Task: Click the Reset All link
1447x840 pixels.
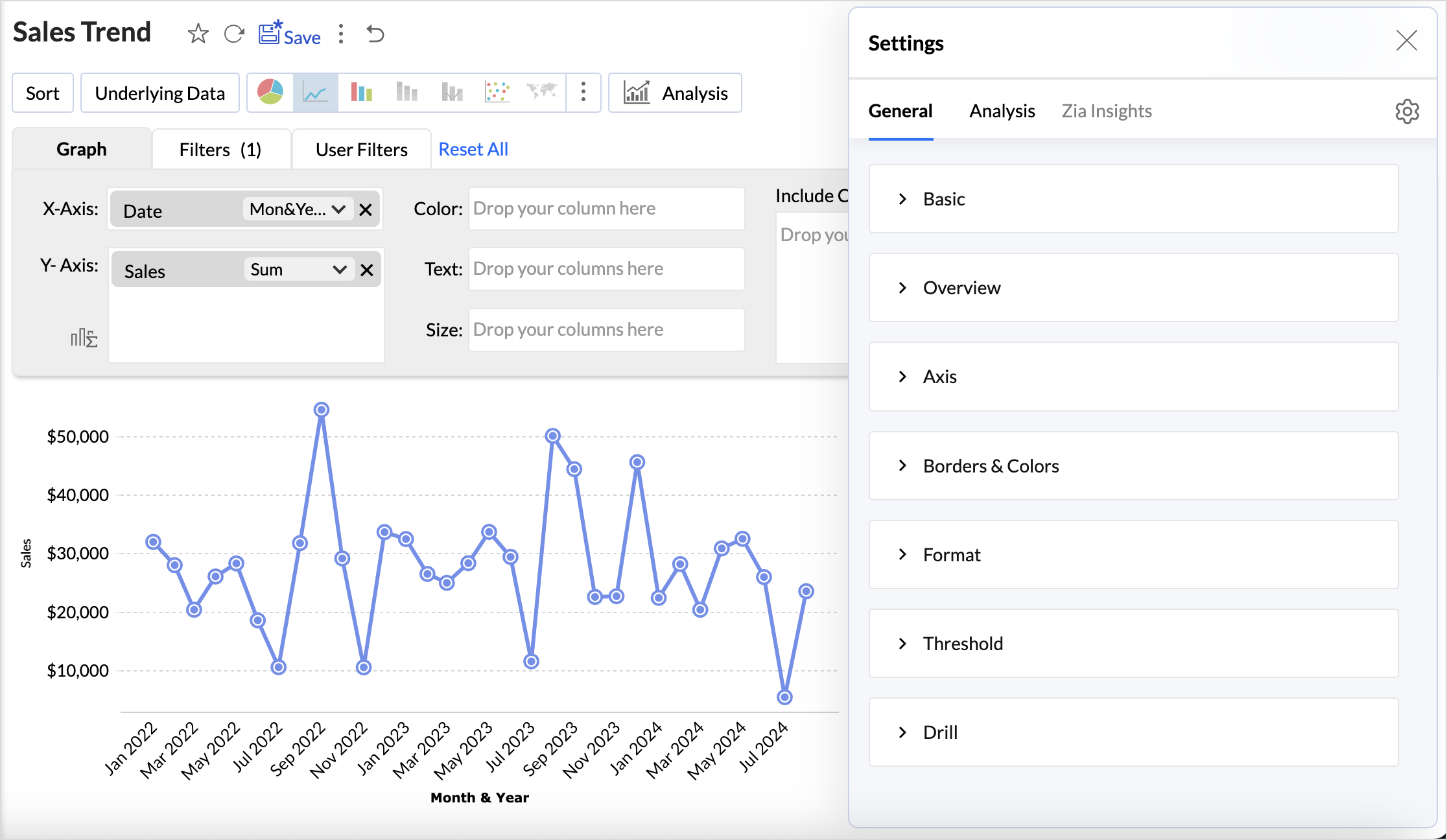Action: (x=473, y=149)
